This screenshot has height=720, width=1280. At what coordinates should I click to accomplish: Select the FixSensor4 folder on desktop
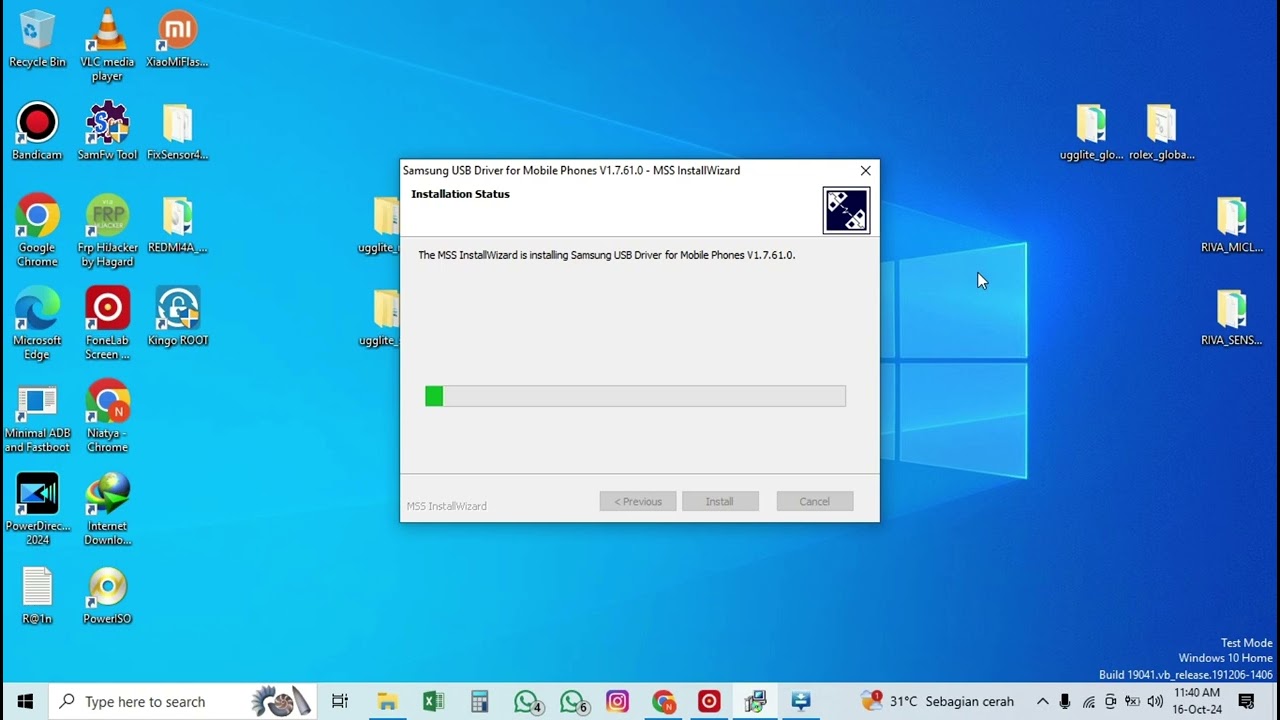[177, 131]
